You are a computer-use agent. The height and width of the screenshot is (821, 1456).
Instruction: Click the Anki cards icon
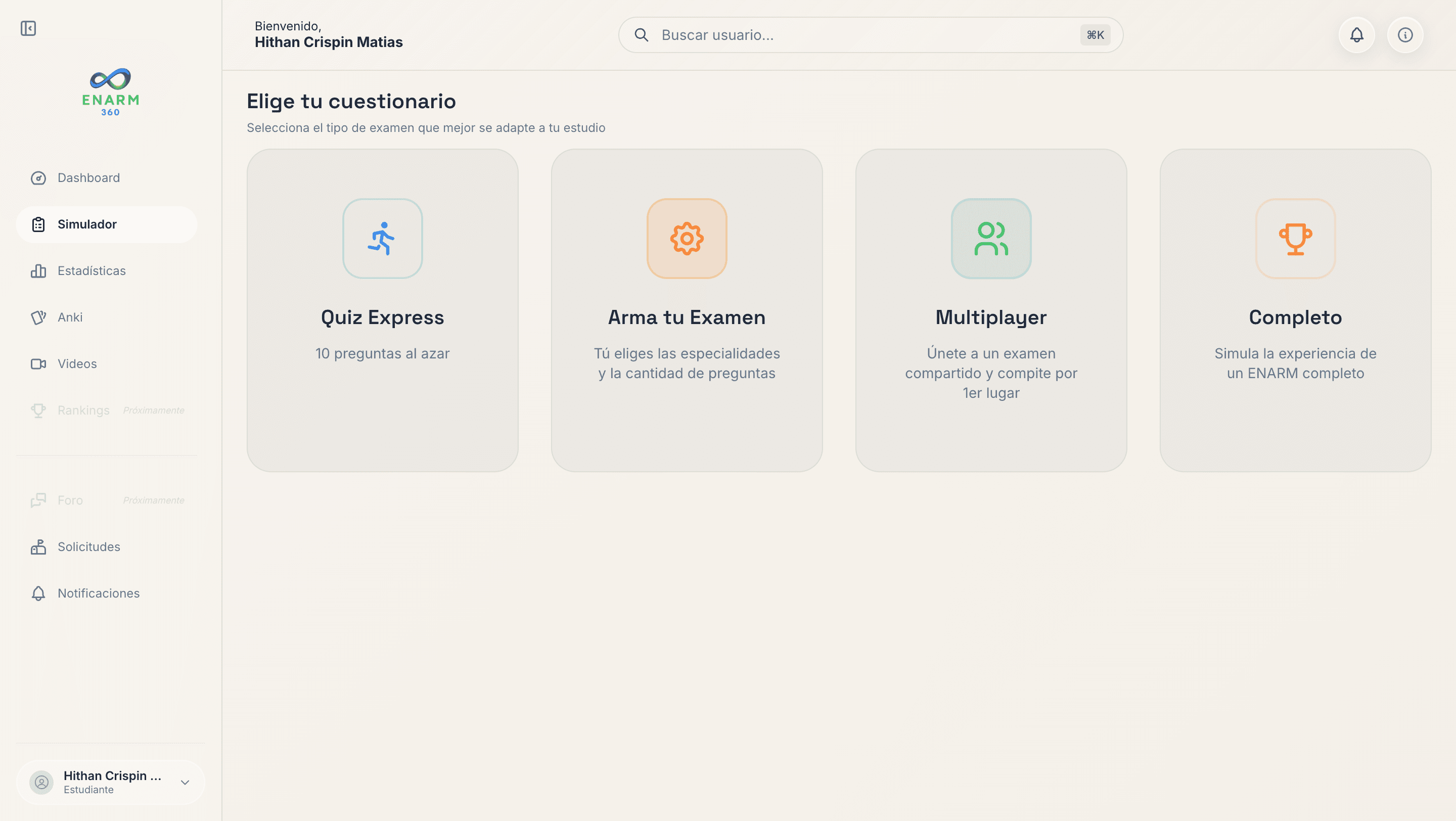38,317
